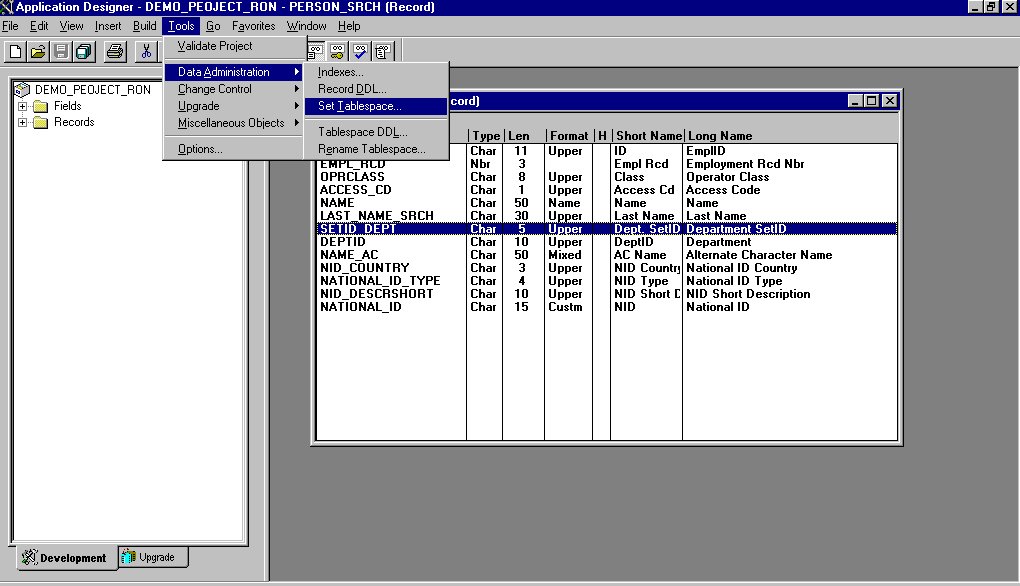Click the Type column header
The image size is (1020, 586).
485,136
